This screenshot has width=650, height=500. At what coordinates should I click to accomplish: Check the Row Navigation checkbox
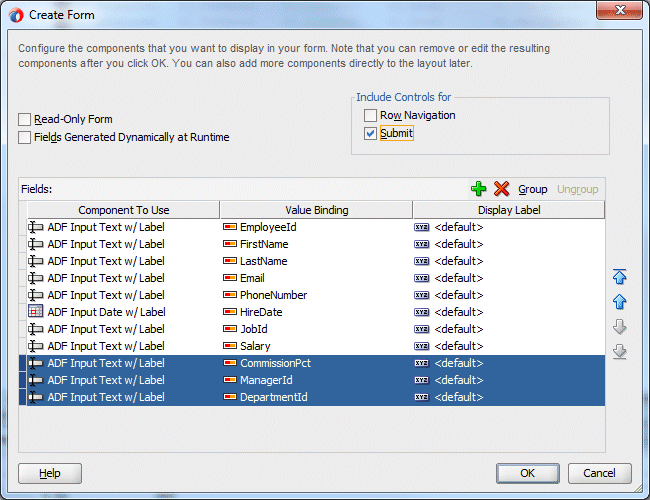[x=370, y=115]
